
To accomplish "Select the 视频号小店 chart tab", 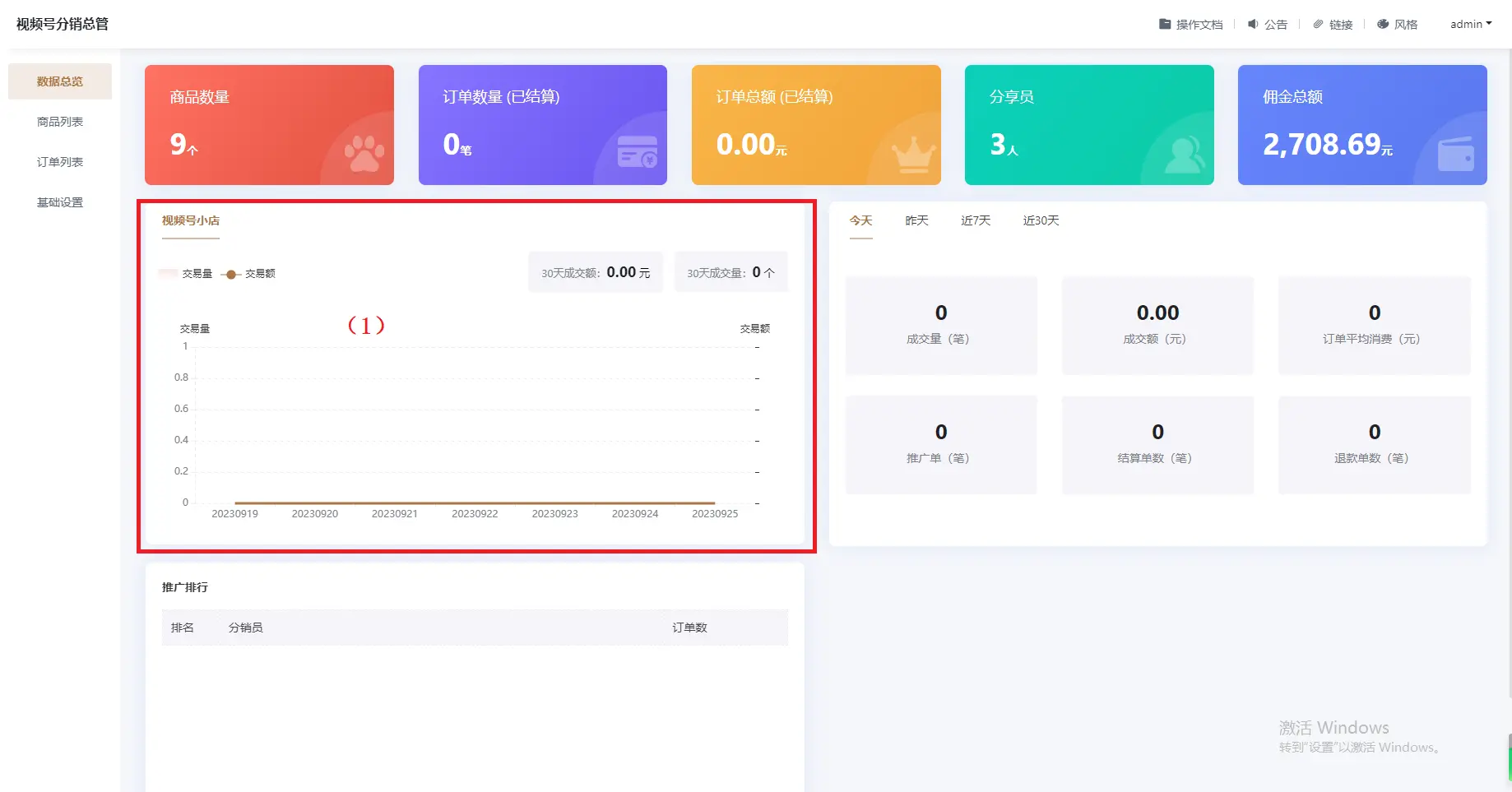I will coord(191,220).
